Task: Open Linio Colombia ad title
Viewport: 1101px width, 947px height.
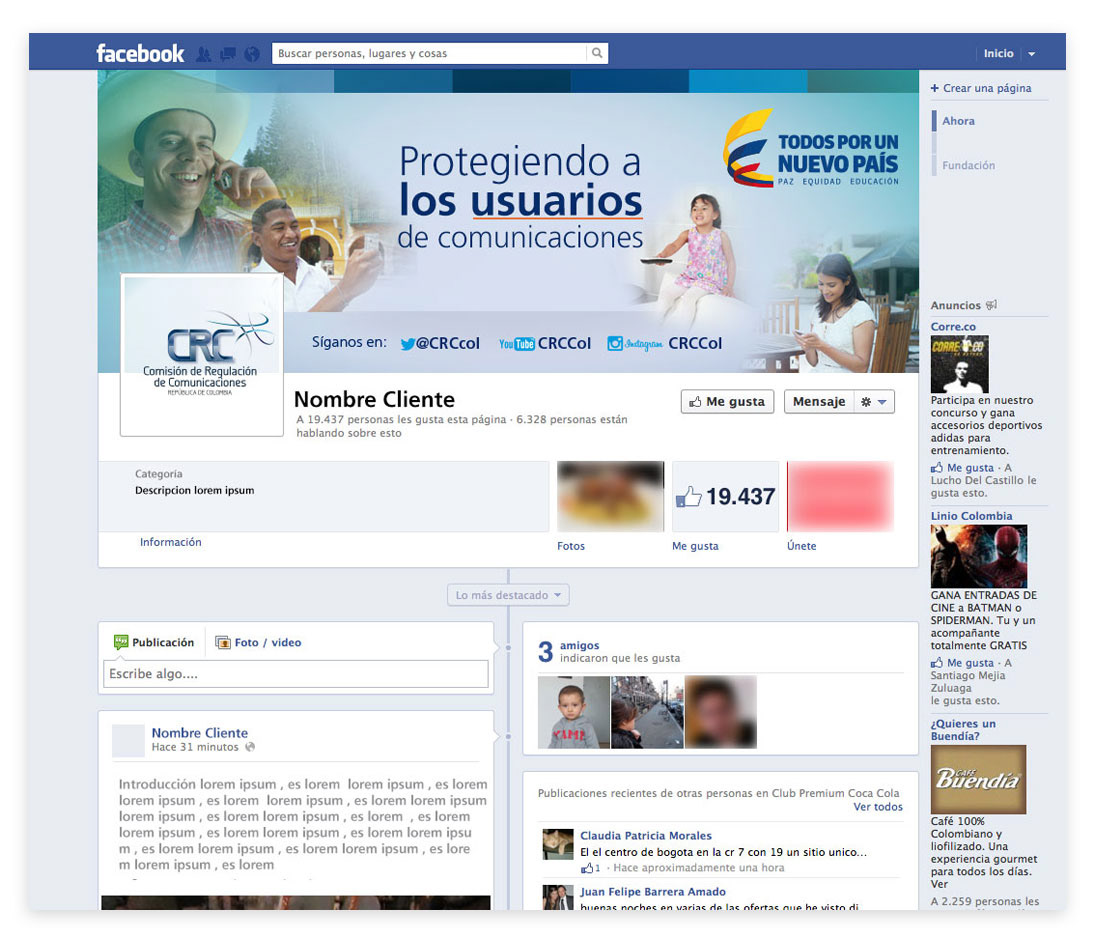Action: click(971, 516)
